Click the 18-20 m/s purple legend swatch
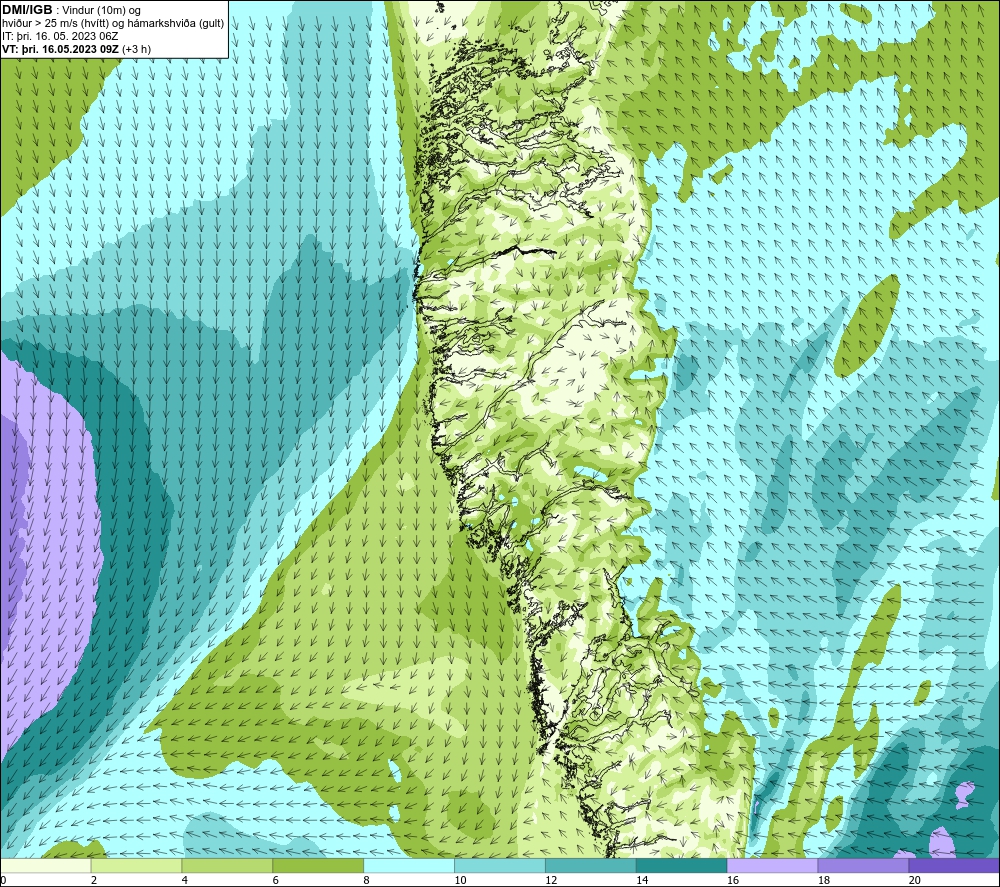 [864, 866]
